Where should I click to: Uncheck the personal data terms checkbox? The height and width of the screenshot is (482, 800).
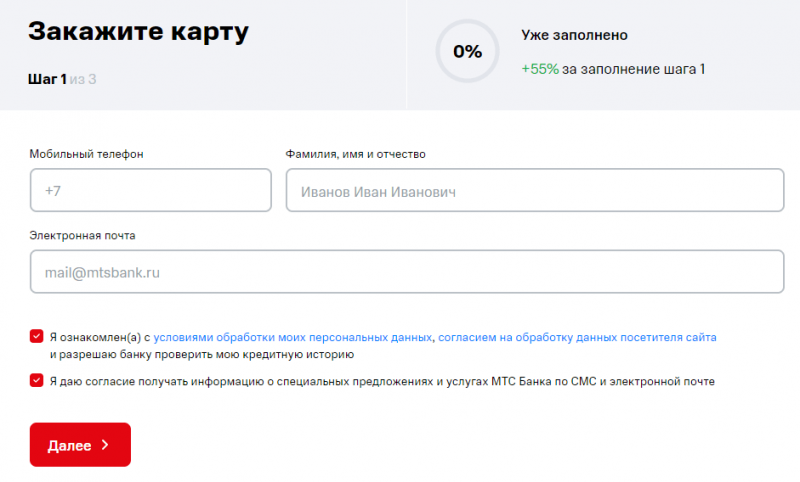37,337
